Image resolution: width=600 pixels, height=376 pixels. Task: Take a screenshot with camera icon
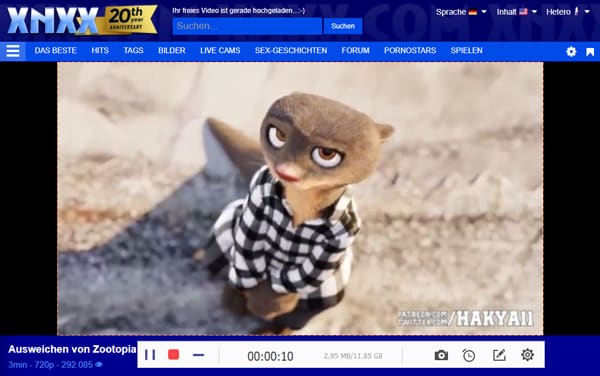pyautogui.click(x=441, y=355)
